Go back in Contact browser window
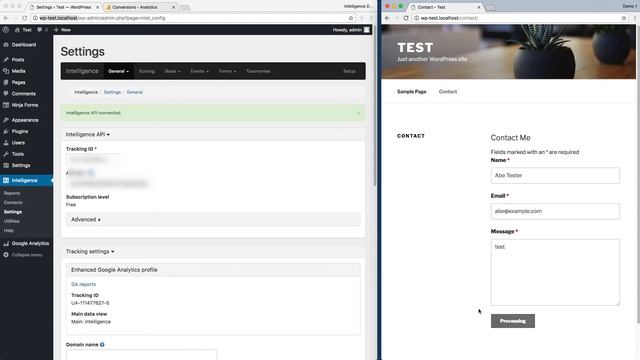 point(387,18)
